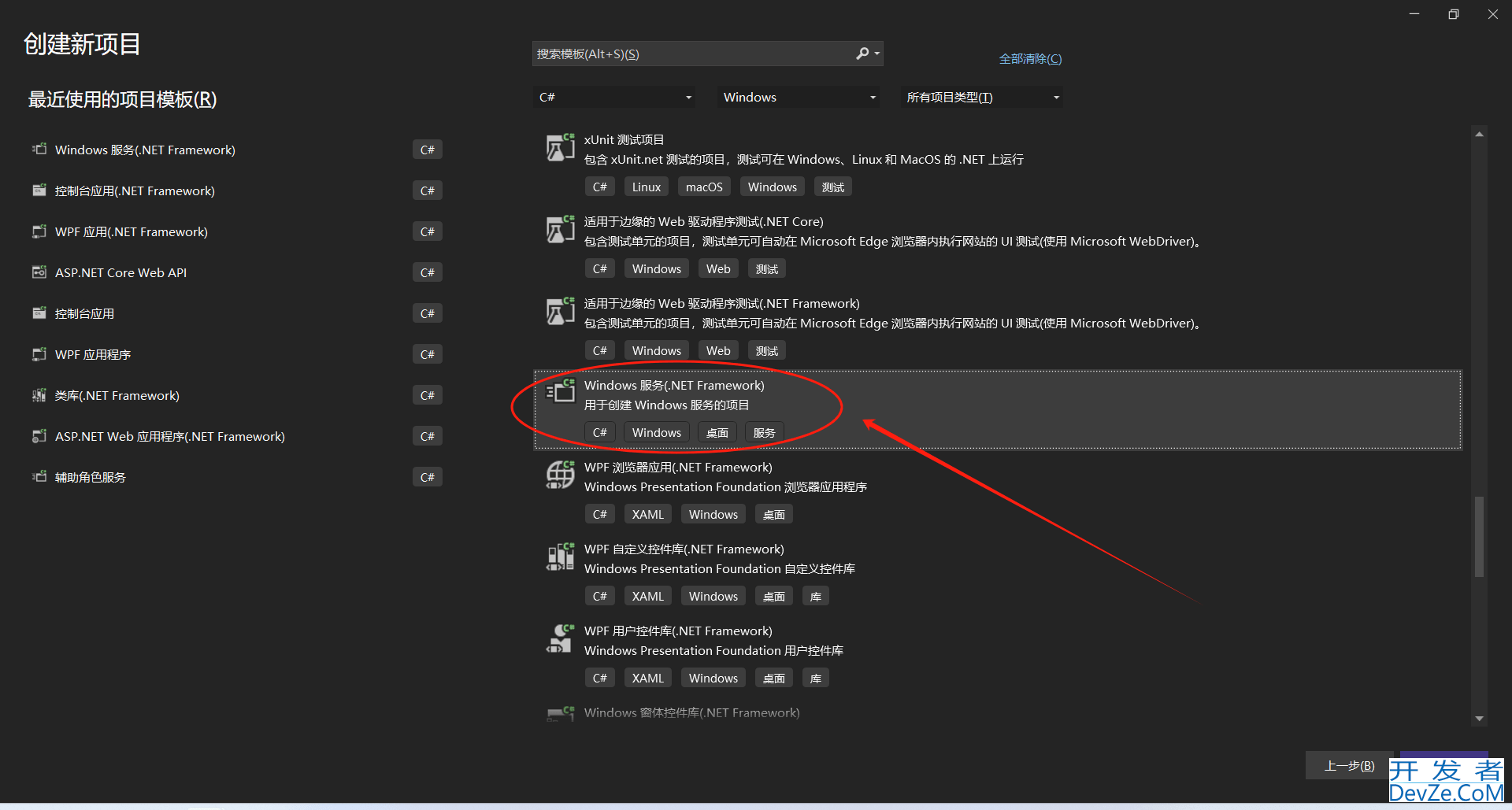This screenshot has width=1512, height=810.
Task: Click icon beside recent WPF 应用程序 template
Action: 39,353
